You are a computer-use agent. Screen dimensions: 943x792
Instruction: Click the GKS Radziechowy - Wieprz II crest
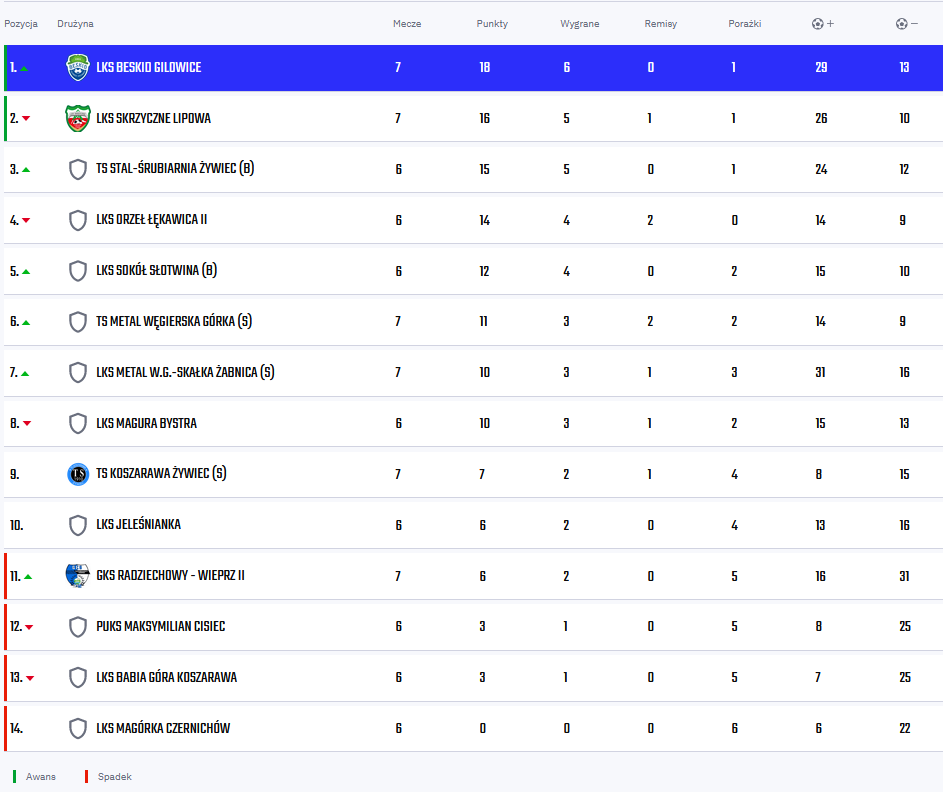point(78,576)
